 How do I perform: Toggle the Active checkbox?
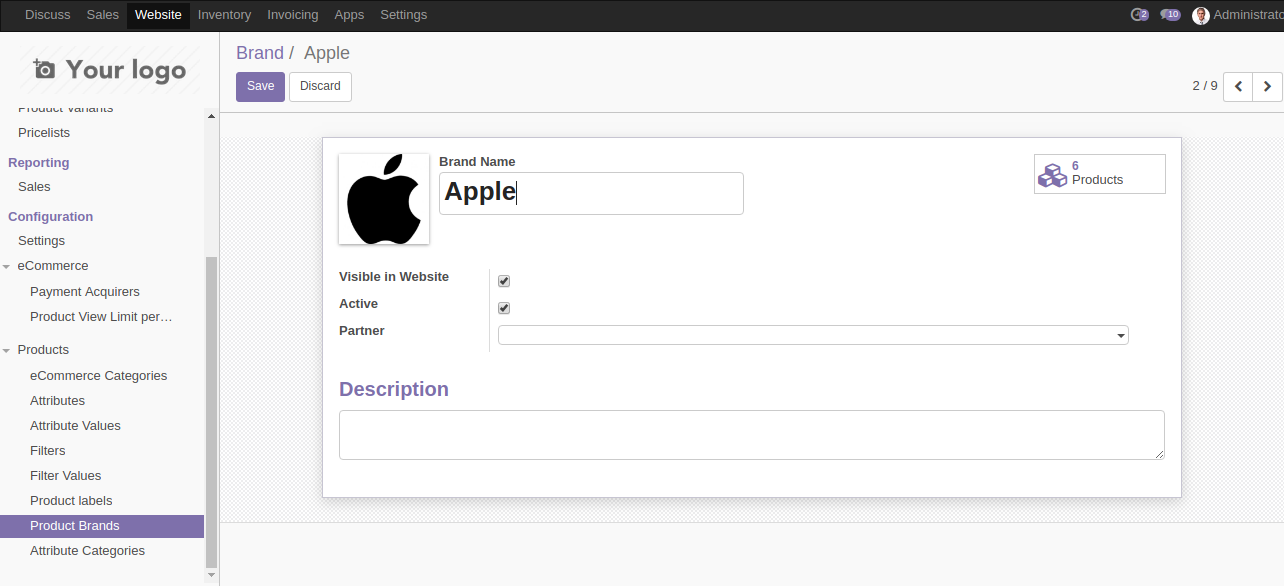click(x=504, y=308)
